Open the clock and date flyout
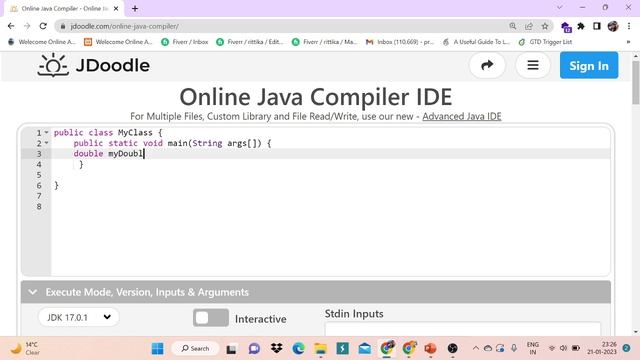 pos(602,348)
